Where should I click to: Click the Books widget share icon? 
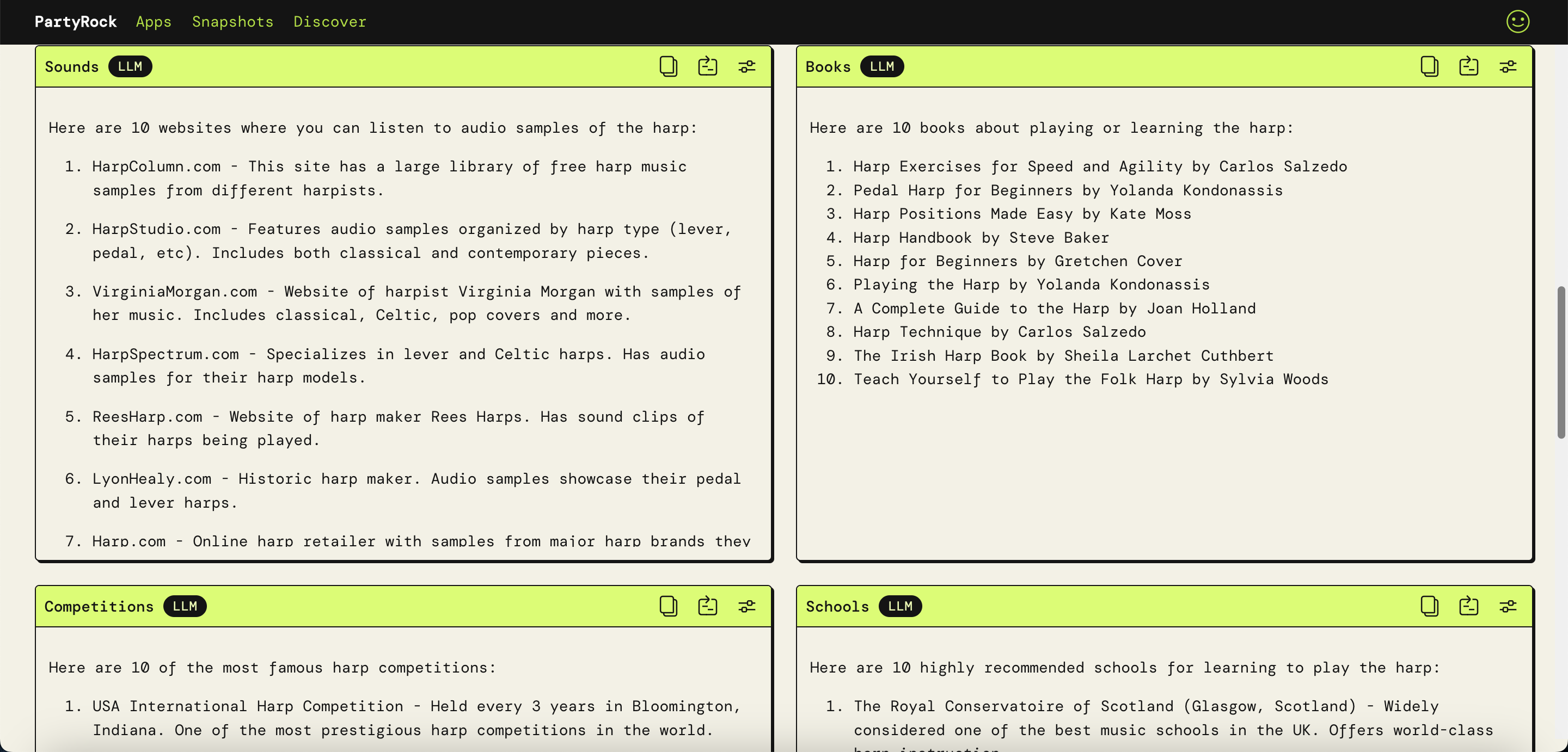(1468, 66)
